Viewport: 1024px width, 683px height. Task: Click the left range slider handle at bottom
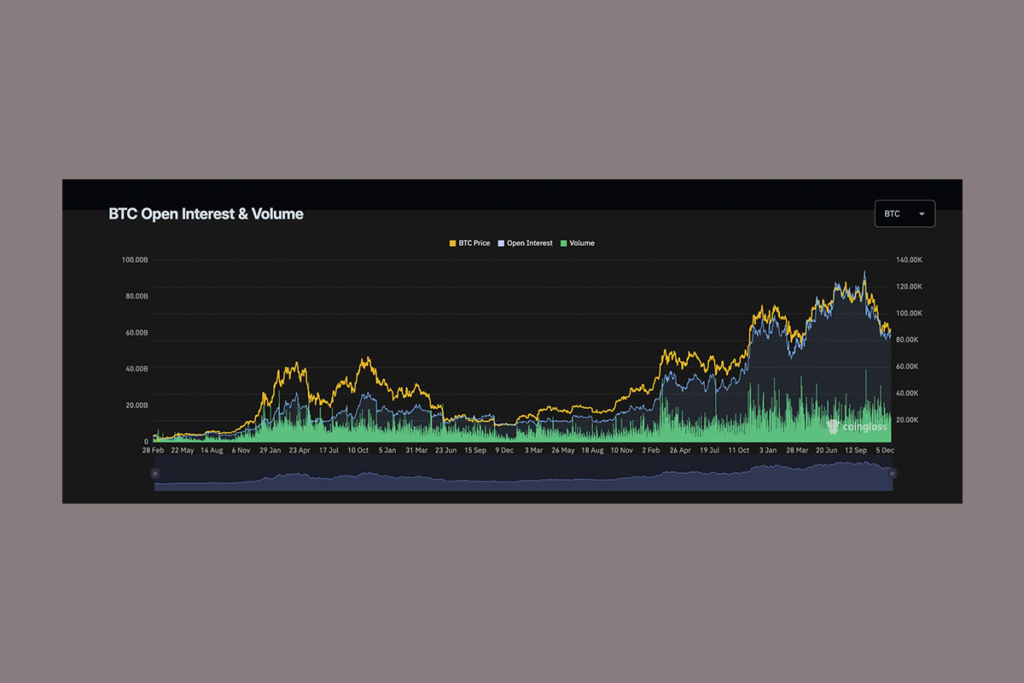tap(157, 473)
